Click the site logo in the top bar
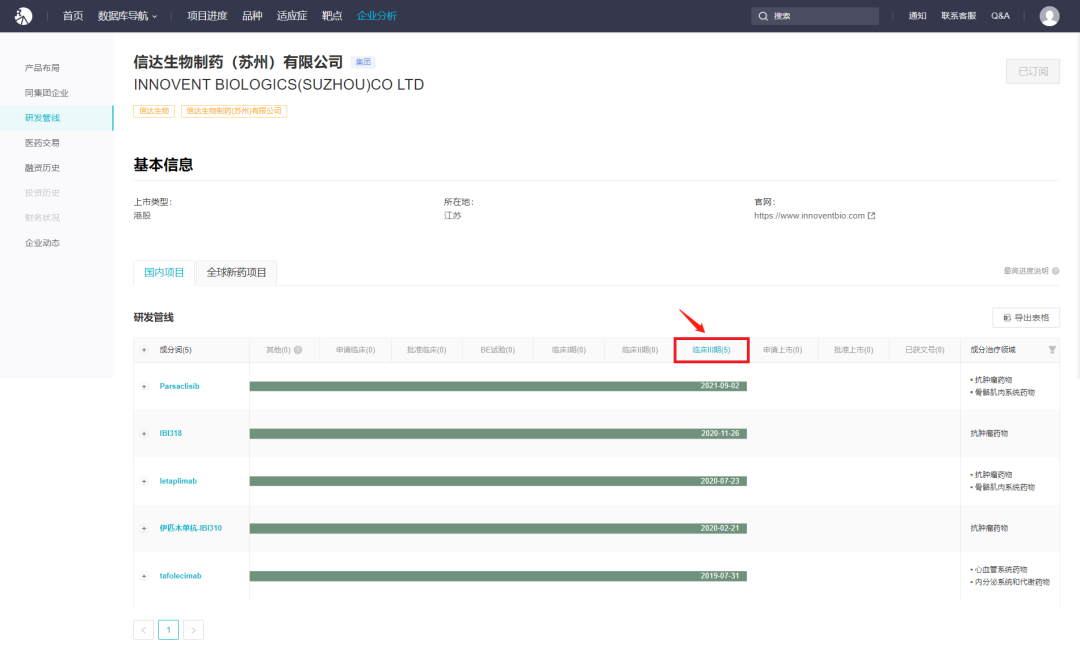The width and height of the screenshot is (1080, 663). tap(23, 15)
